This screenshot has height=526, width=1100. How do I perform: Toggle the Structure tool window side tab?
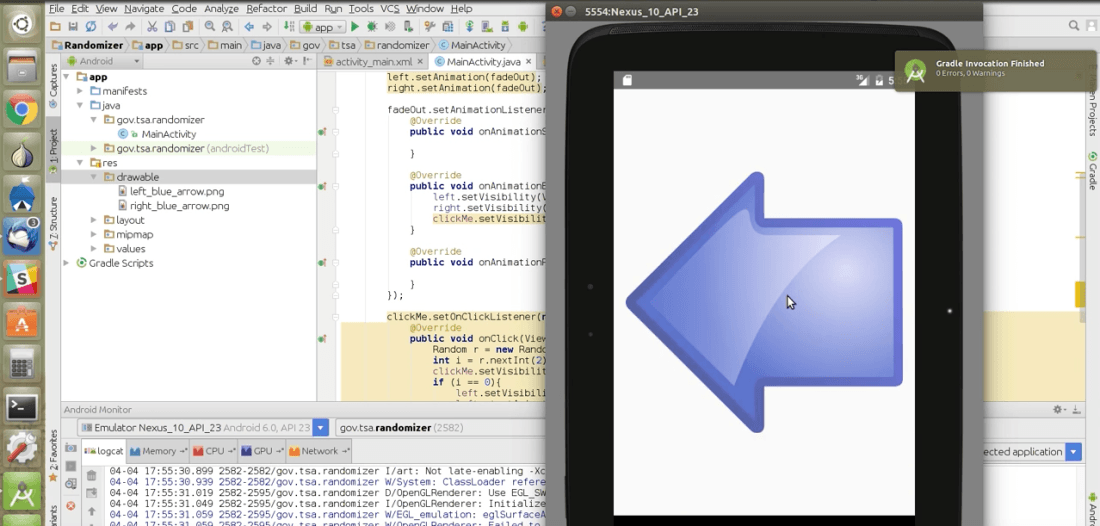pyautogui.click(x=54, y=222)
